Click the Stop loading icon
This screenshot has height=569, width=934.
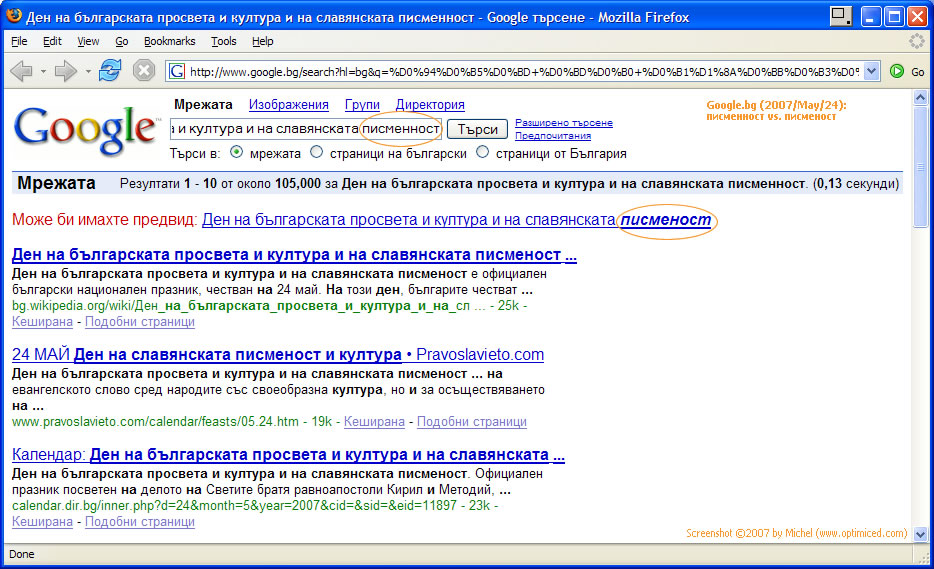click(x=144, y=71)
